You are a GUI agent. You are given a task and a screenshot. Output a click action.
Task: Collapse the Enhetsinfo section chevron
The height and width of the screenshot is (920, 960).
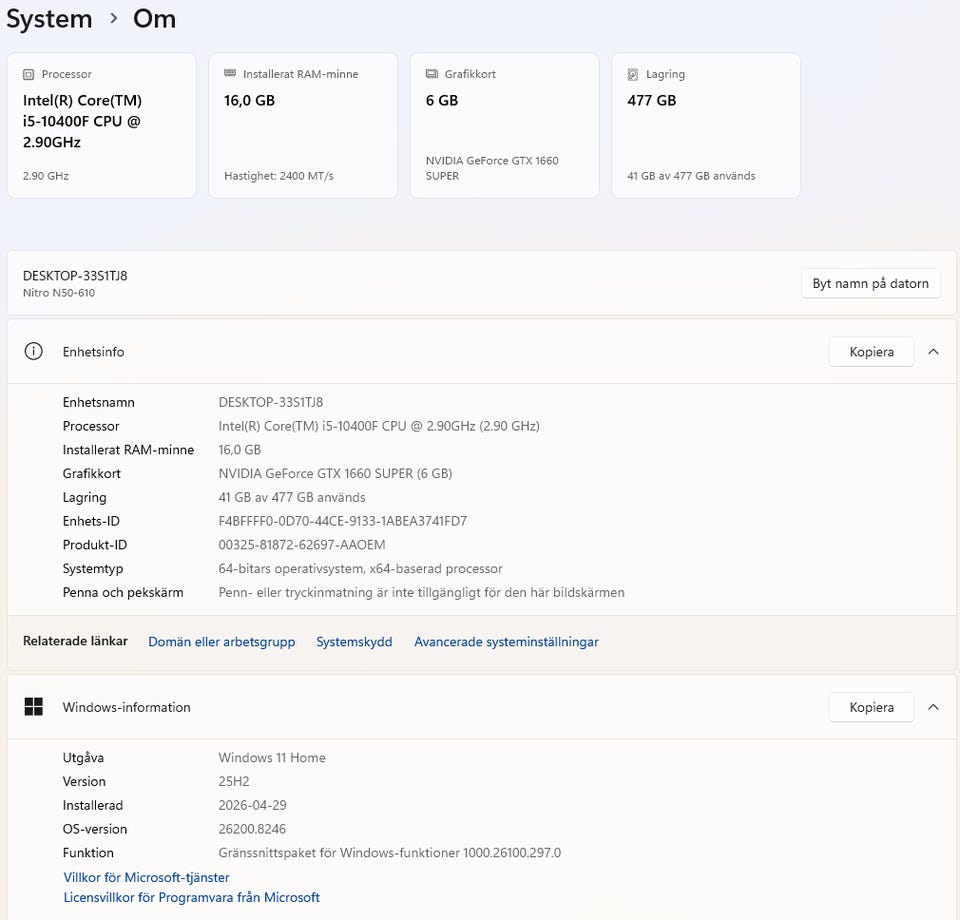(x=933, y=351)
